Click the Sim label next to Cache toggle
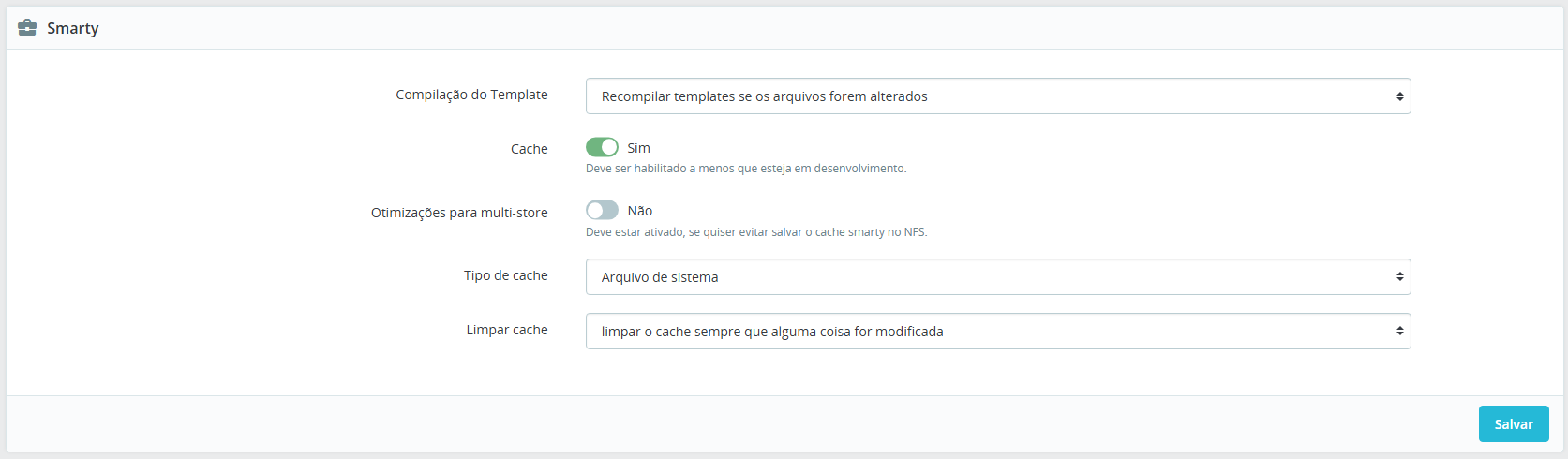This screenshot has width=1568, height=459. click(638, 148)
